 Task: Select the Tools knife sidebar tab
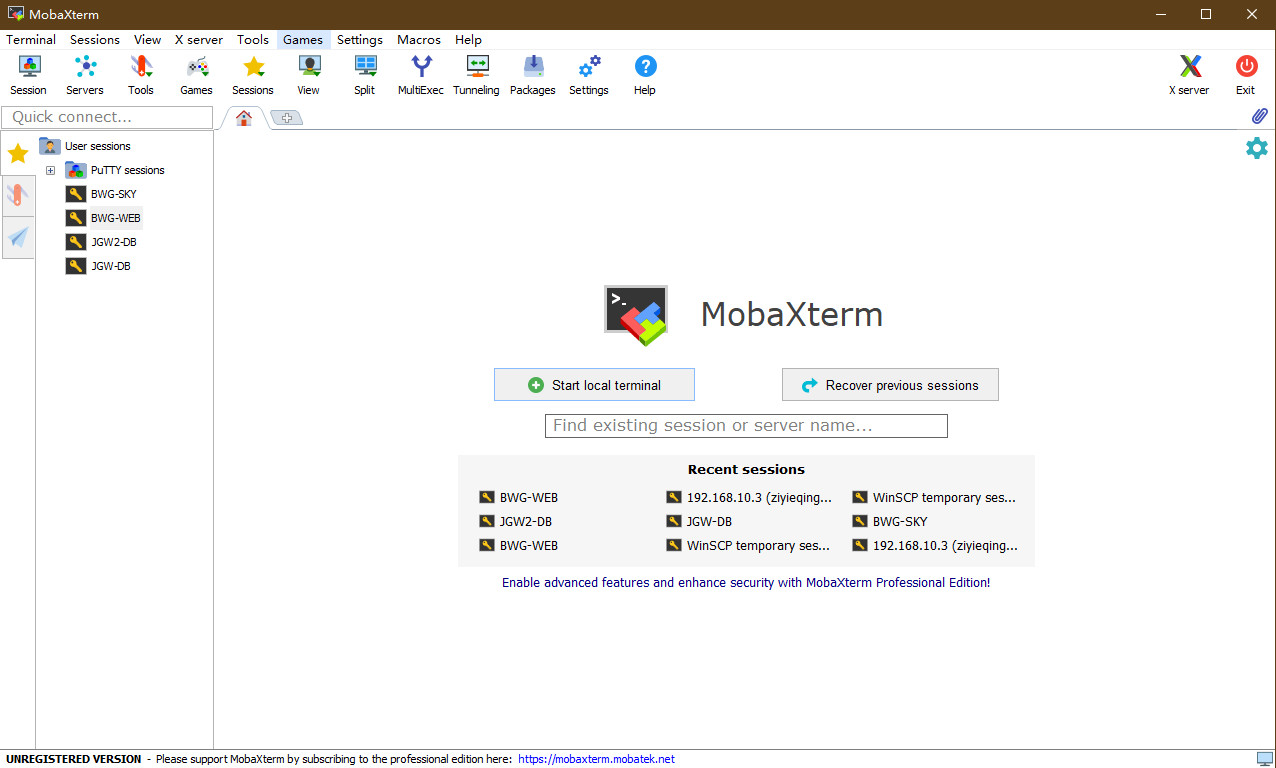click(18, 195)
